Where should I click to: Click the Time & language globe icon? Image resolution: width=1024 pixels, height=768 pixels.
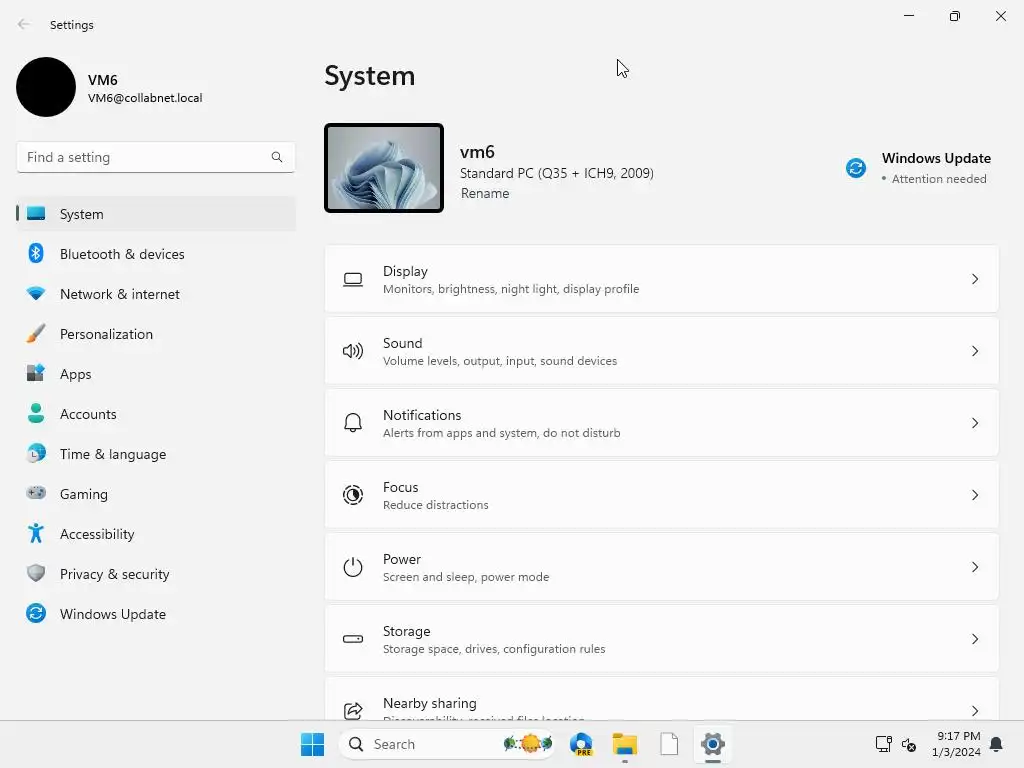[x=36, y=453]
